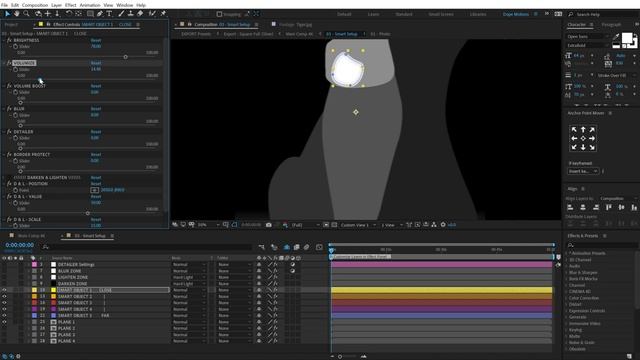
Task: Open the graph editor icon in timeline
Action: tap(319, 247)
